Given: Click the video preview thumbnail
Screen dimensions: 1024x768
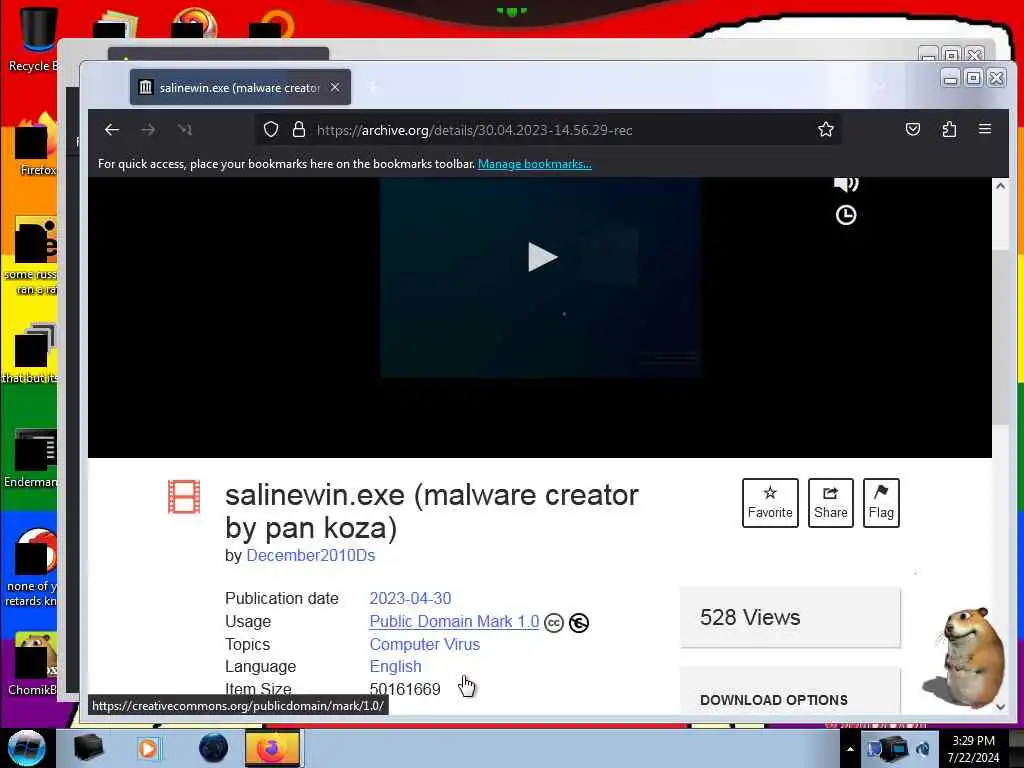Looking at the screenshot, I should pos(541,278).
